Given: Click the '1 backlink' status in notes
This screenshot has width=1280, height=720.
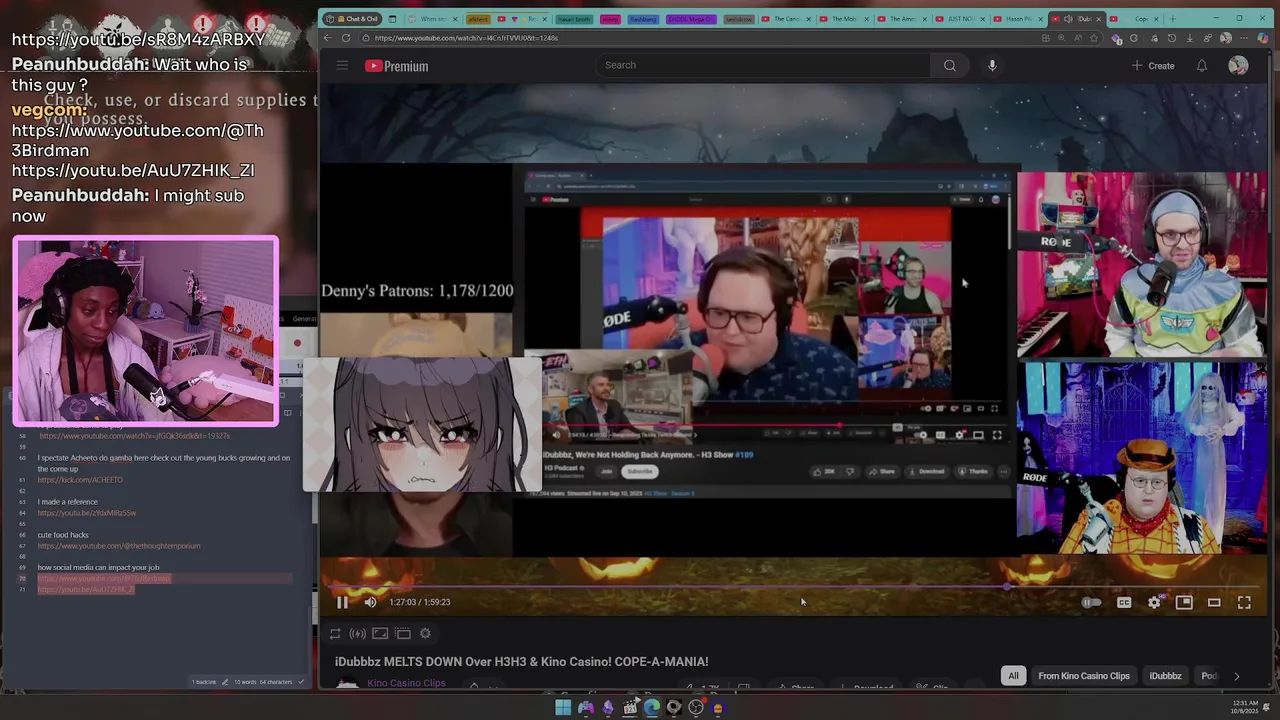Looking at the screenshot, I should pyautogui.click(x=204, y=682).
